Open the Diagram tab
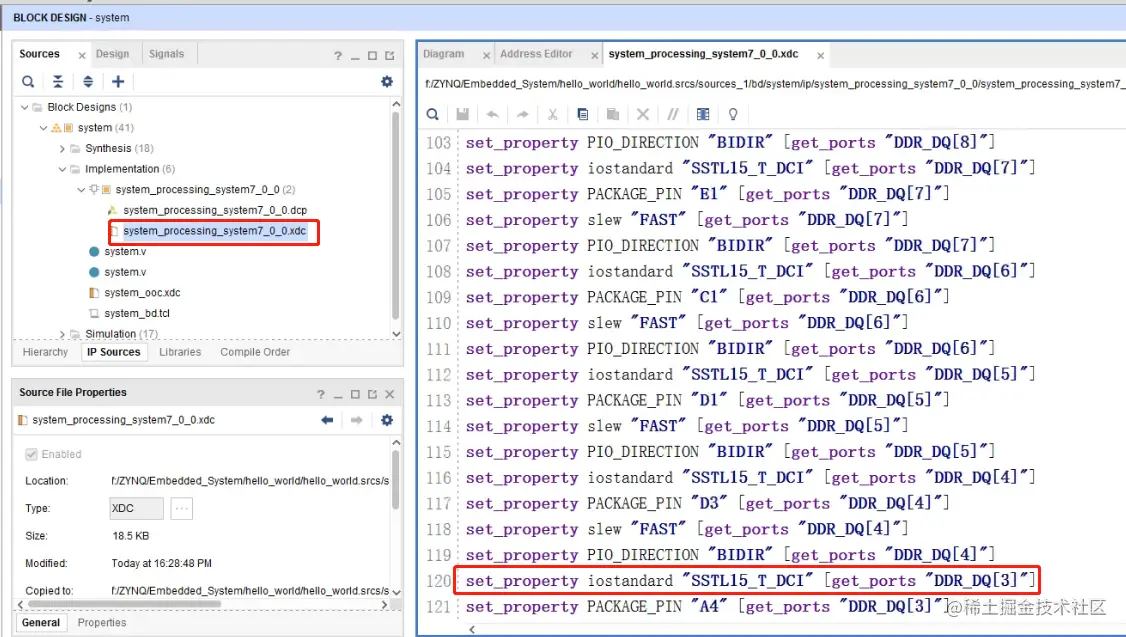Viewport: 1126px width, 637px height. [443, 54]
